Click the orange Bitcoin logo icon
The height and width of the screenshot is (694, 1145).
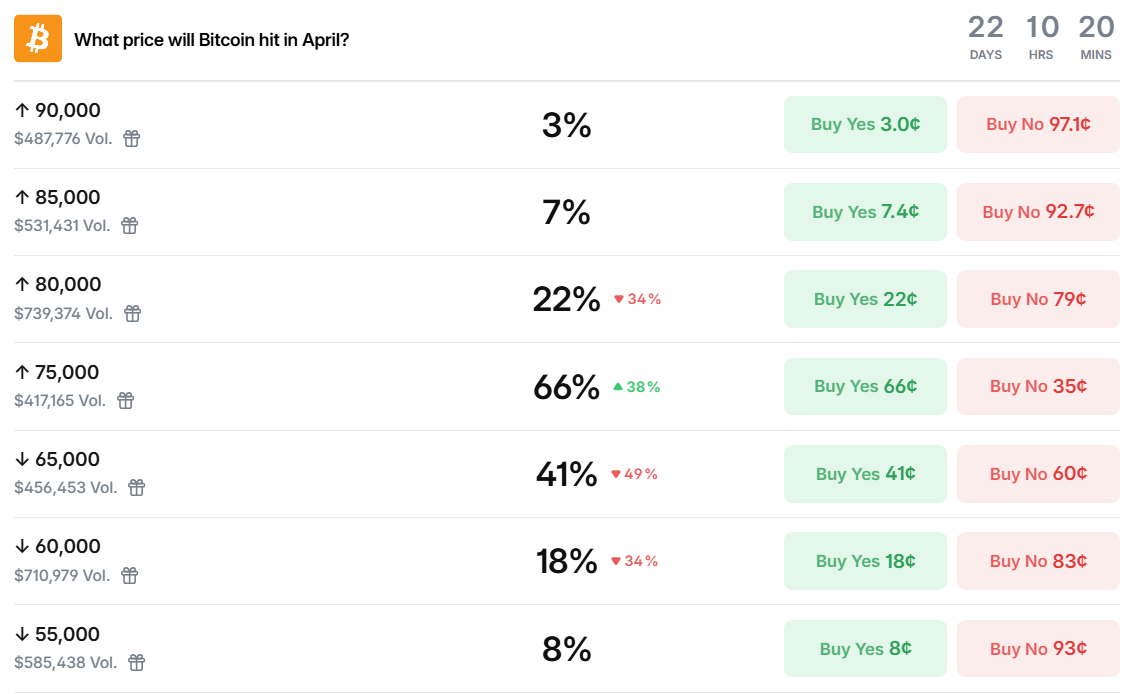(38, 39)
